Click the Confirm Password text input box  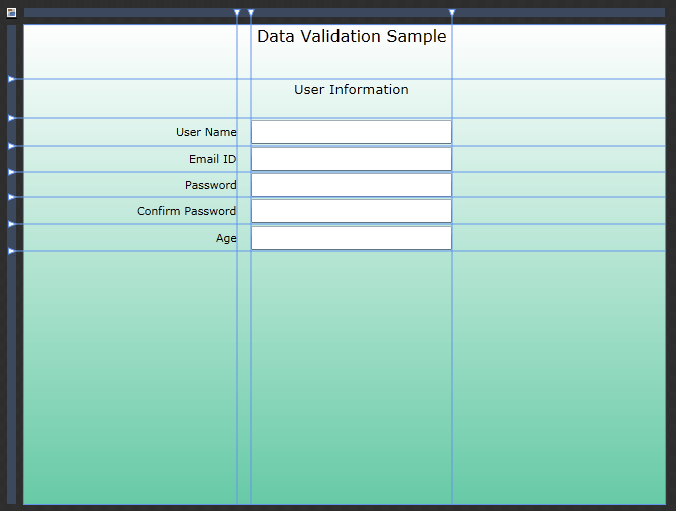coord(351,211)
